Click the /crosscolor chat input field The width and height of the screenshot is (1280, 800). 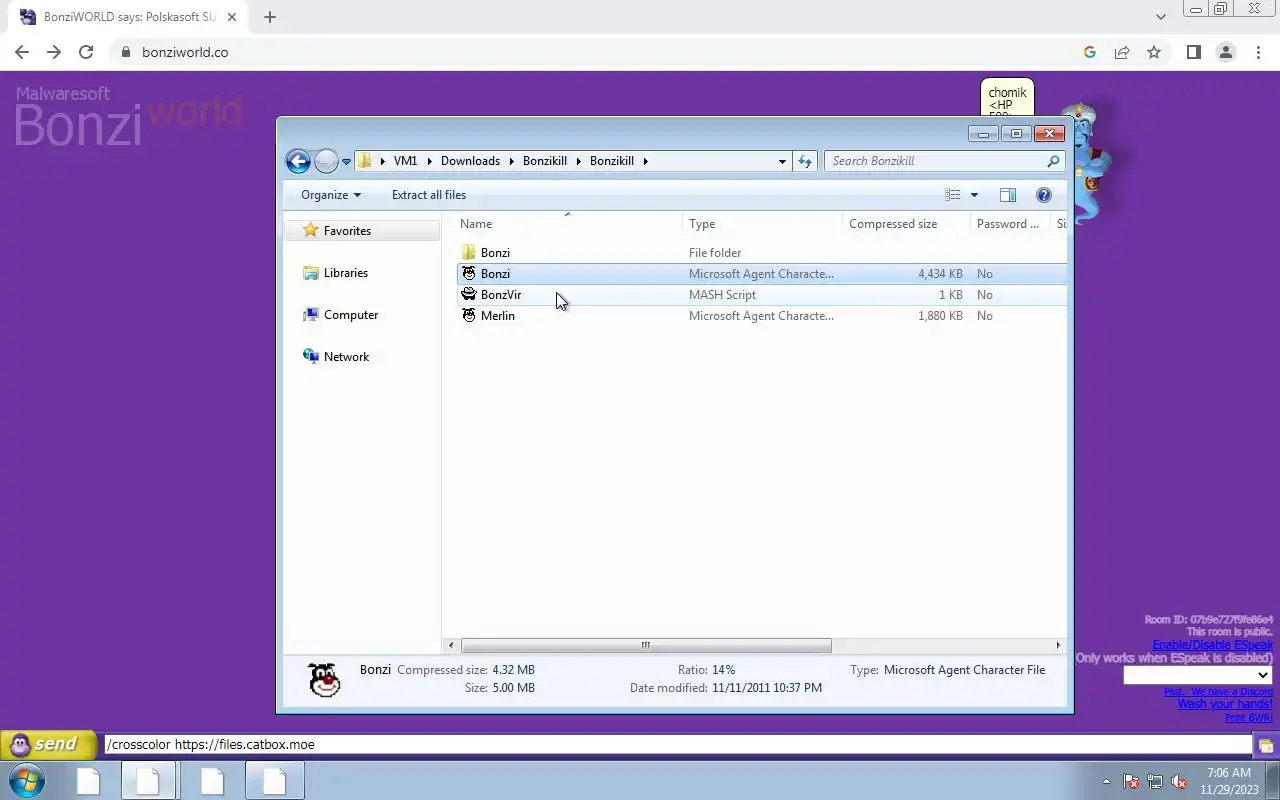click(678, 745)
